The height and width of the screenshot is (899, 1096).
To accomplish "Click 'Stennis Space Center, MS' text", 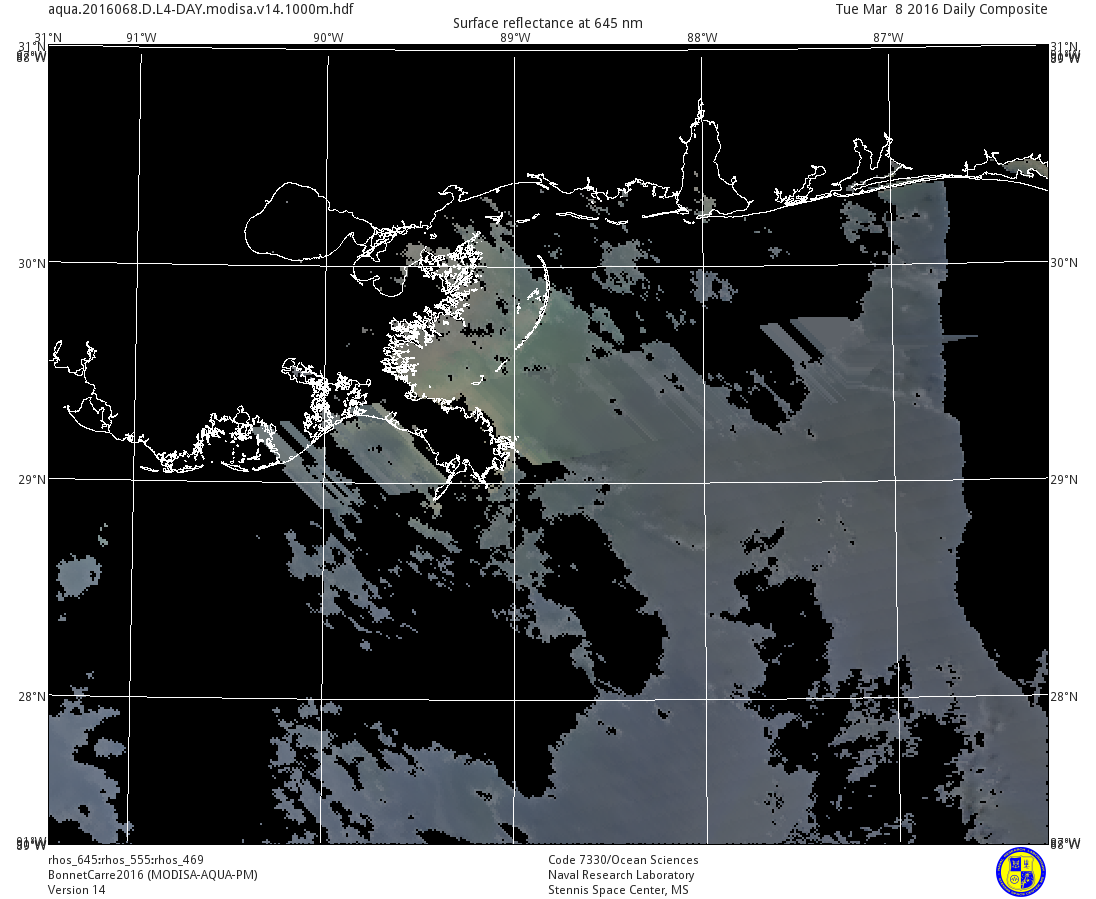I will coord(618,890).
